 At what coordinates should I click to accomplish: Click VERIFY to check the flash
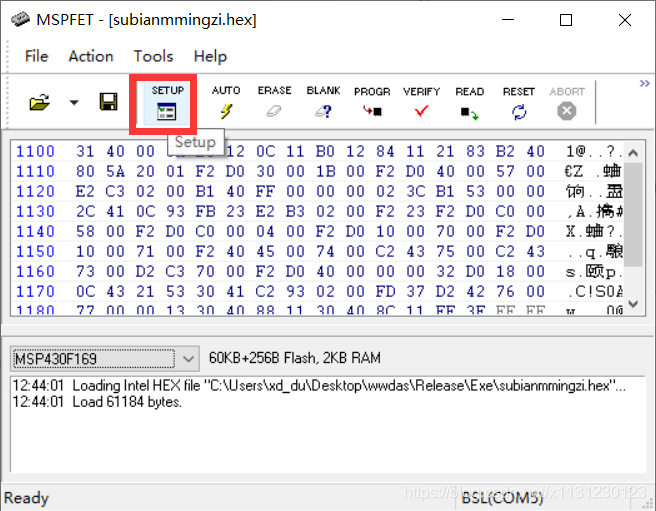point(421,104)
